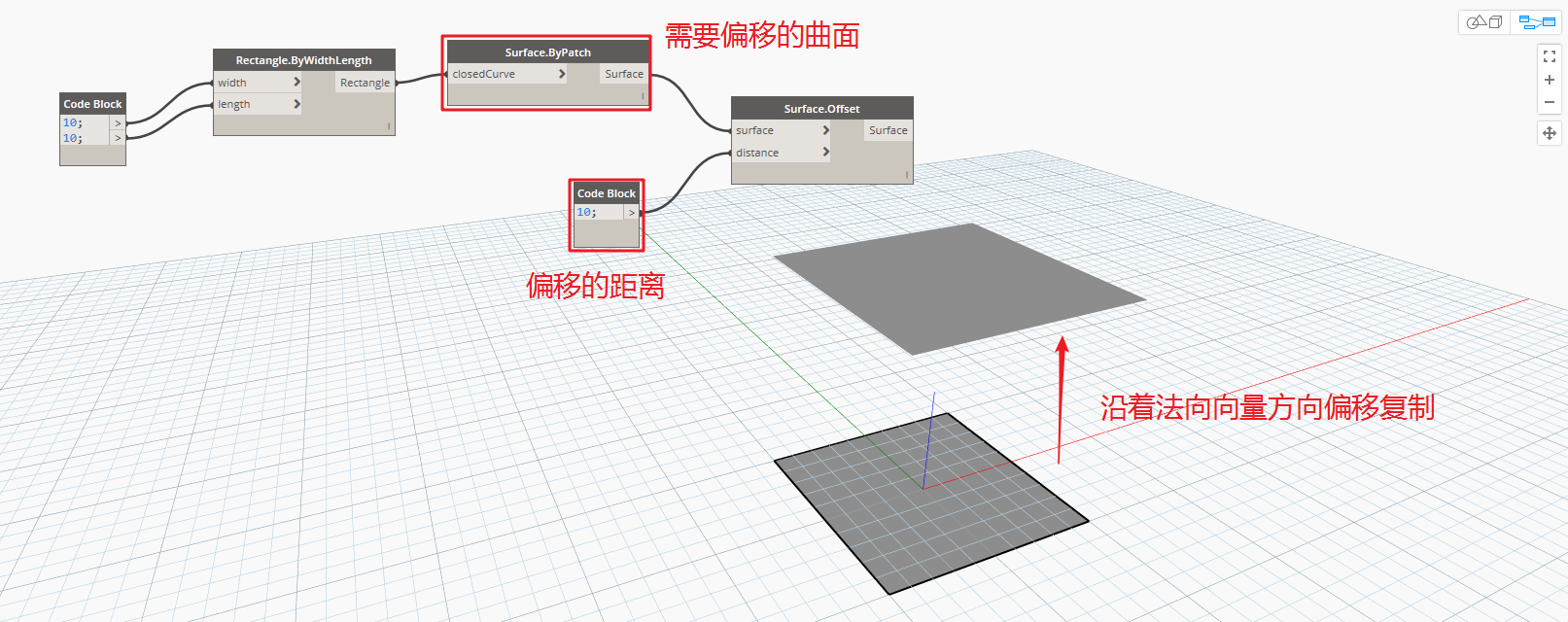Select the title of the single-line Code Block
The height and width of the screenshot is (622, 1568).
coord(607,193)
